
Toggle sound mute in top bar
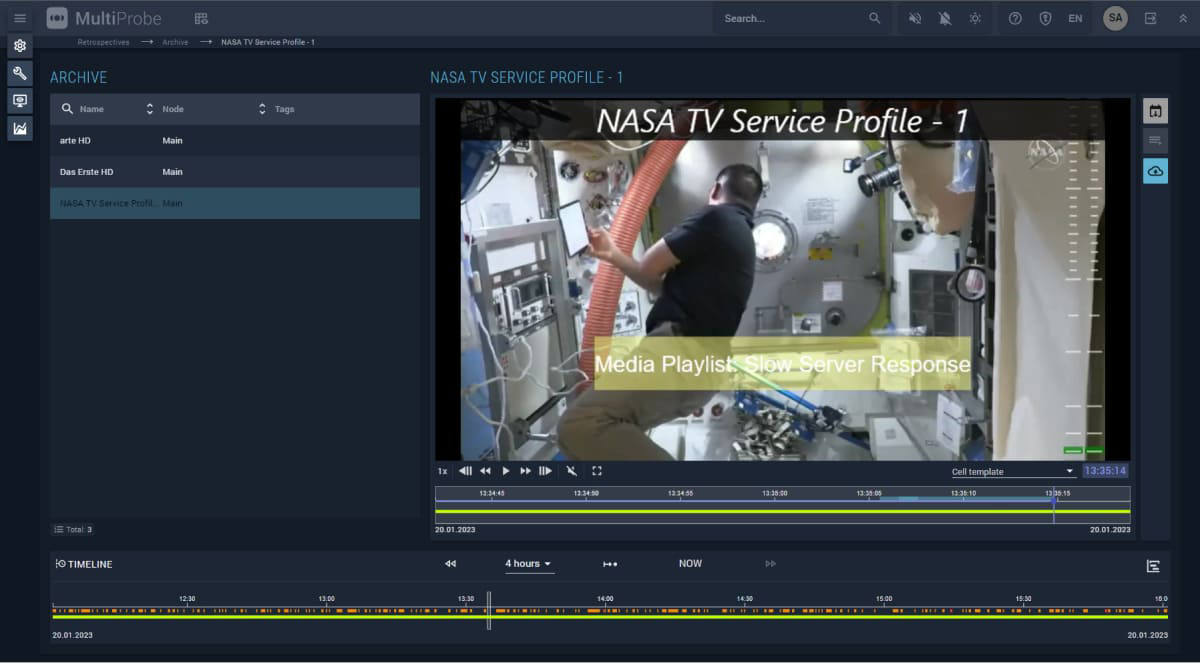[915, 18]
